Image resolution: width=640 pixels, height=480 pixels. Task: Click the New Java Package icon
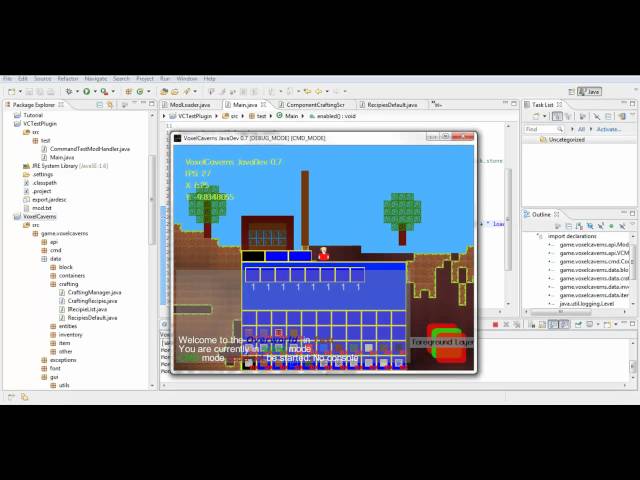pyautogui.click(x=129, y=92)
